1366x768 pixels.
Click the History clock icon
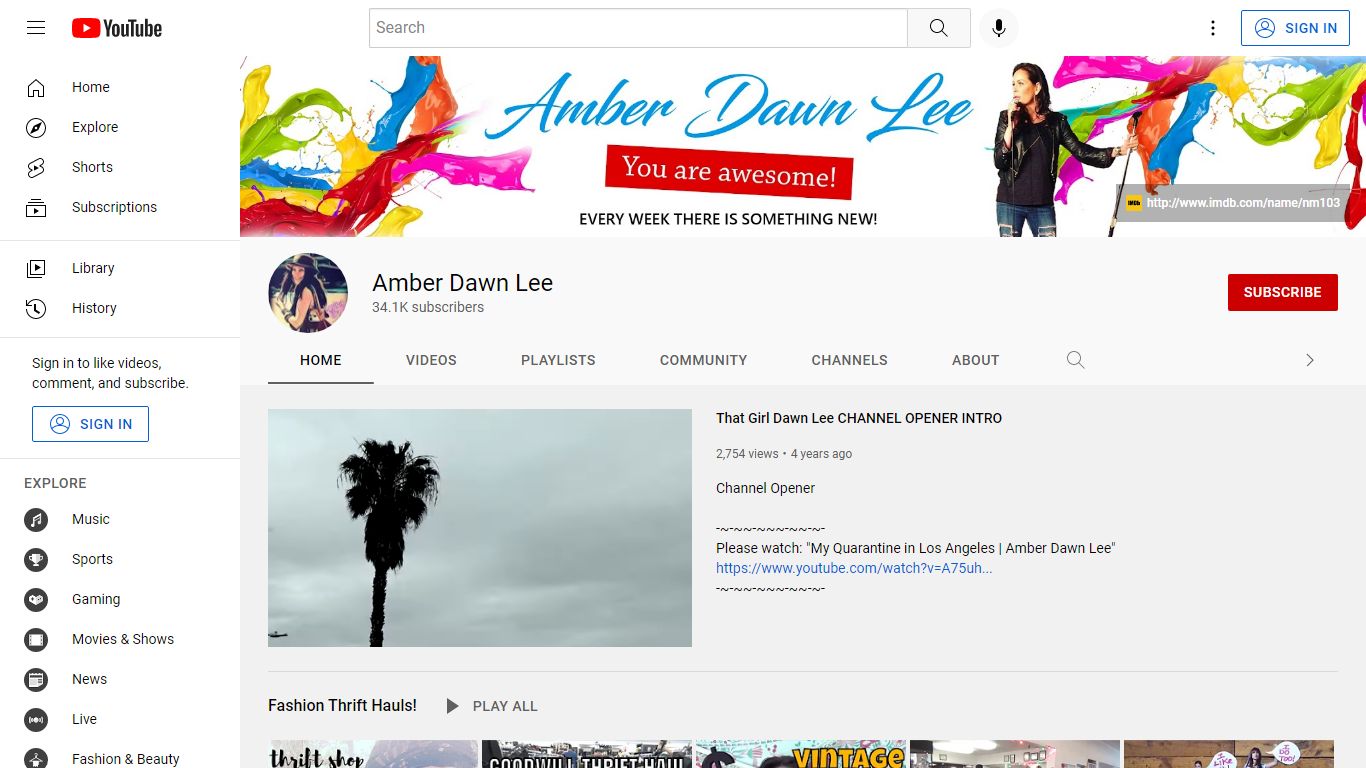click(x=36, y=308)
